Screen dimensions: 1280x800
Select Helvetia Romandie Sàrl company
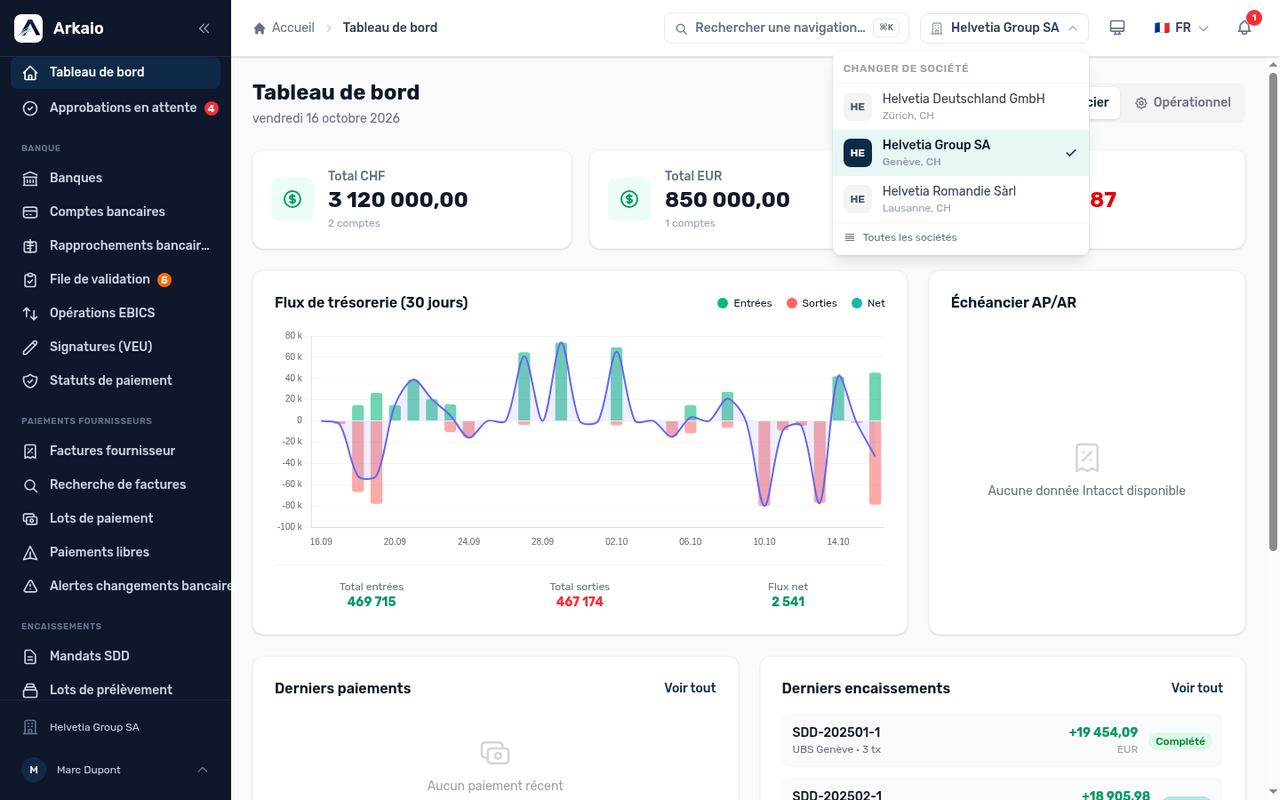[960, 199]
